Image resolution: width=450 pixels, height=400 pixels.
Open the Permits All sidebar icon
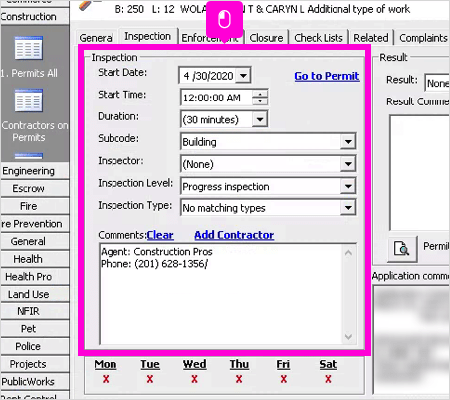pyautogui.click(x=29, y=48)
